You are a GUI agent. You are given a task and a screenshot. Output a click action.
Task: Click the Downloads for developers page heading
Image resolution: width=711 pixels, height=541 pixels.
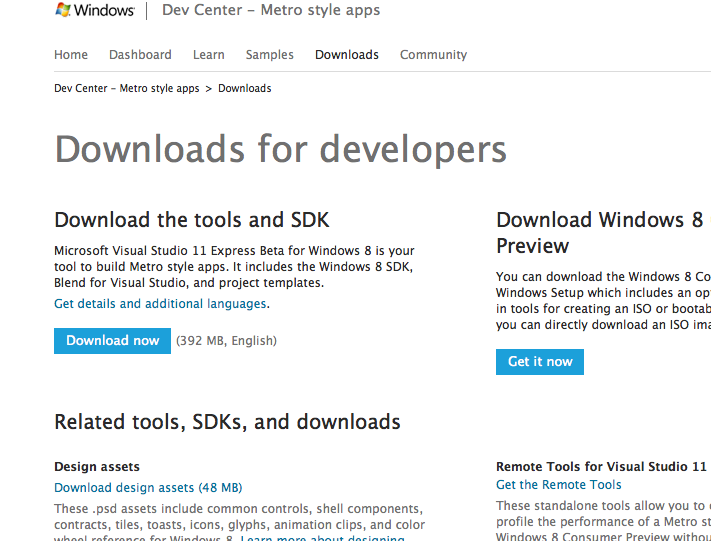(280, 150)
